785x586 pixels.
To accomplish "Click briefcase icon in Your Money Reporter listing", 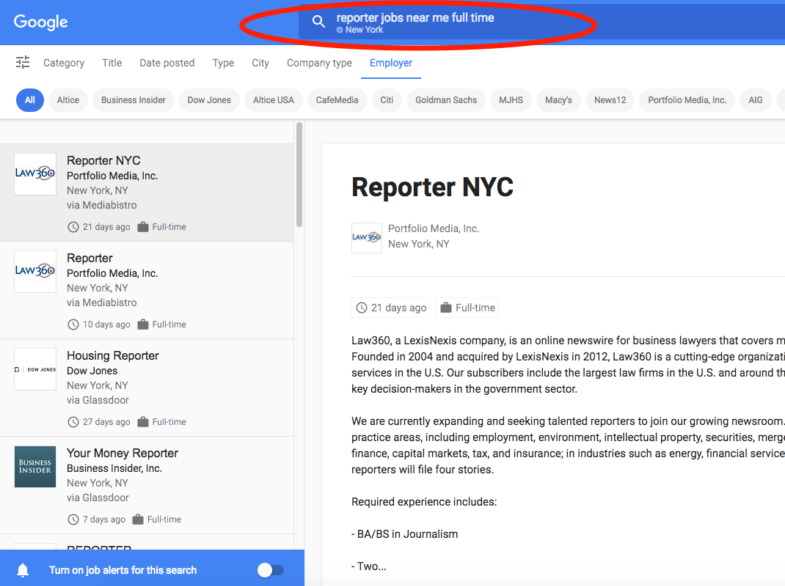I will 138,519.
